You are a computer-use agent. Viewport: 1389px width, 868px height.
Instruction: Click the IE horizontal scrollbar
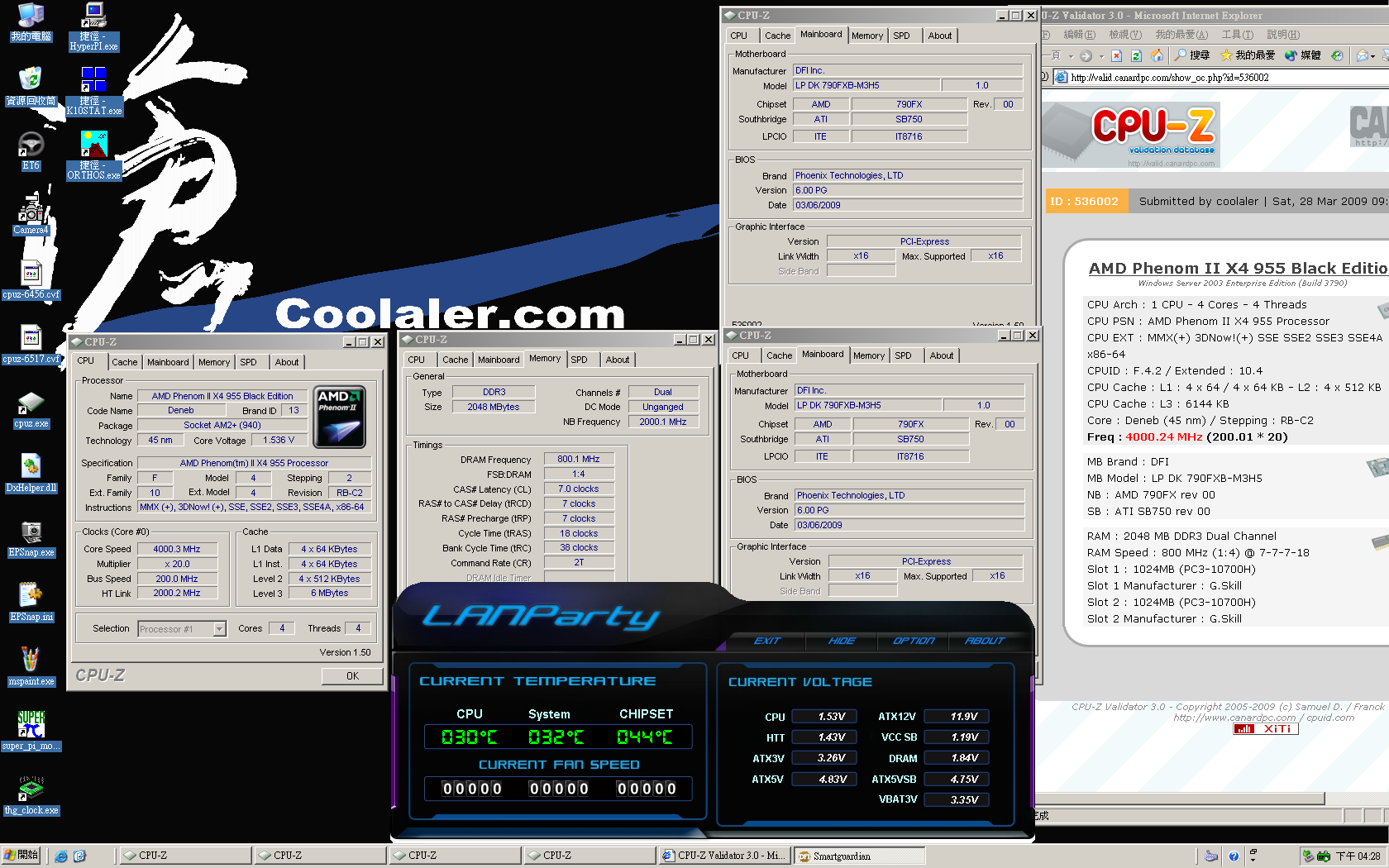(1182, 798)
